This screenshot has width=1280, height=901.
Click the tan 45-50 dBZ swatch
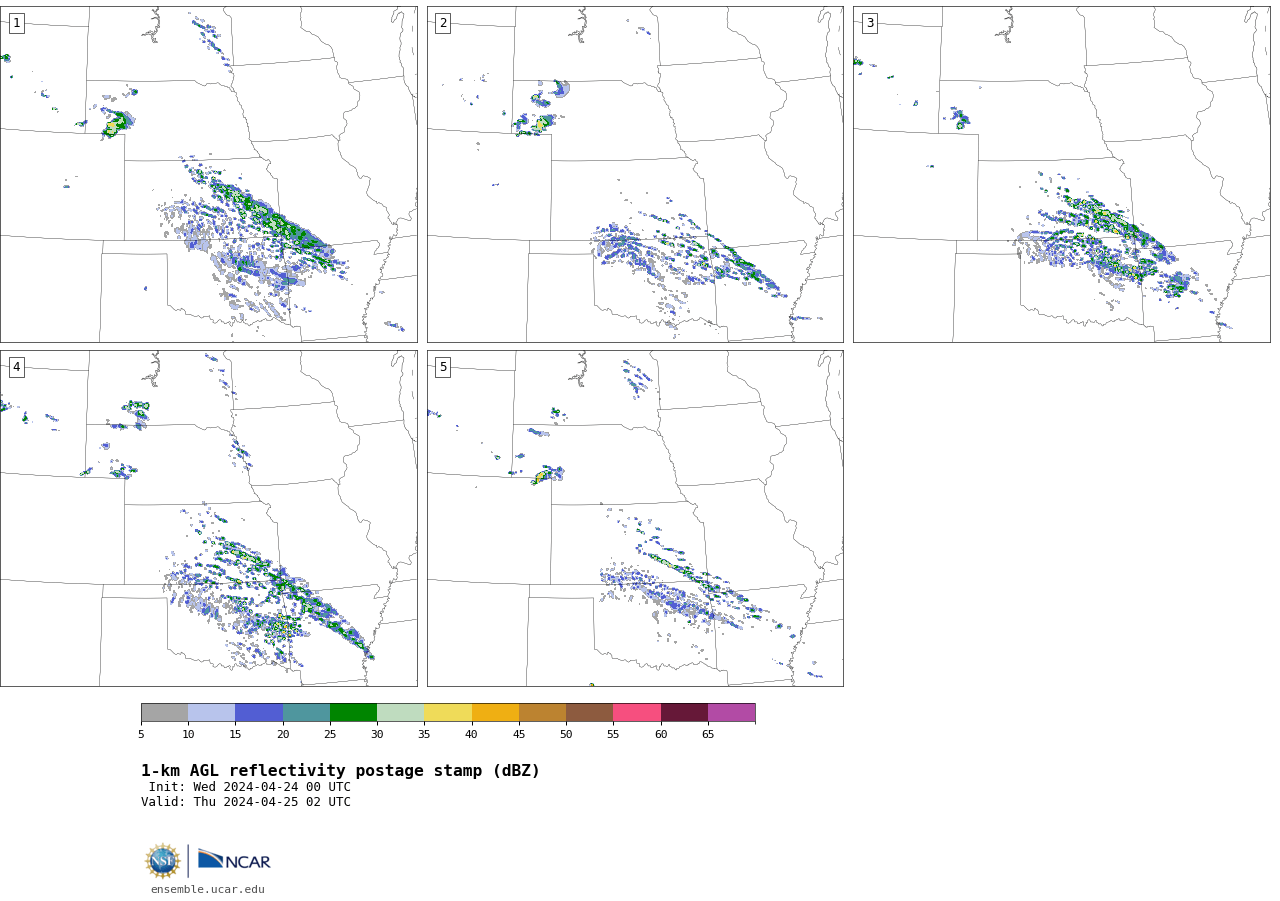[542, 712]
